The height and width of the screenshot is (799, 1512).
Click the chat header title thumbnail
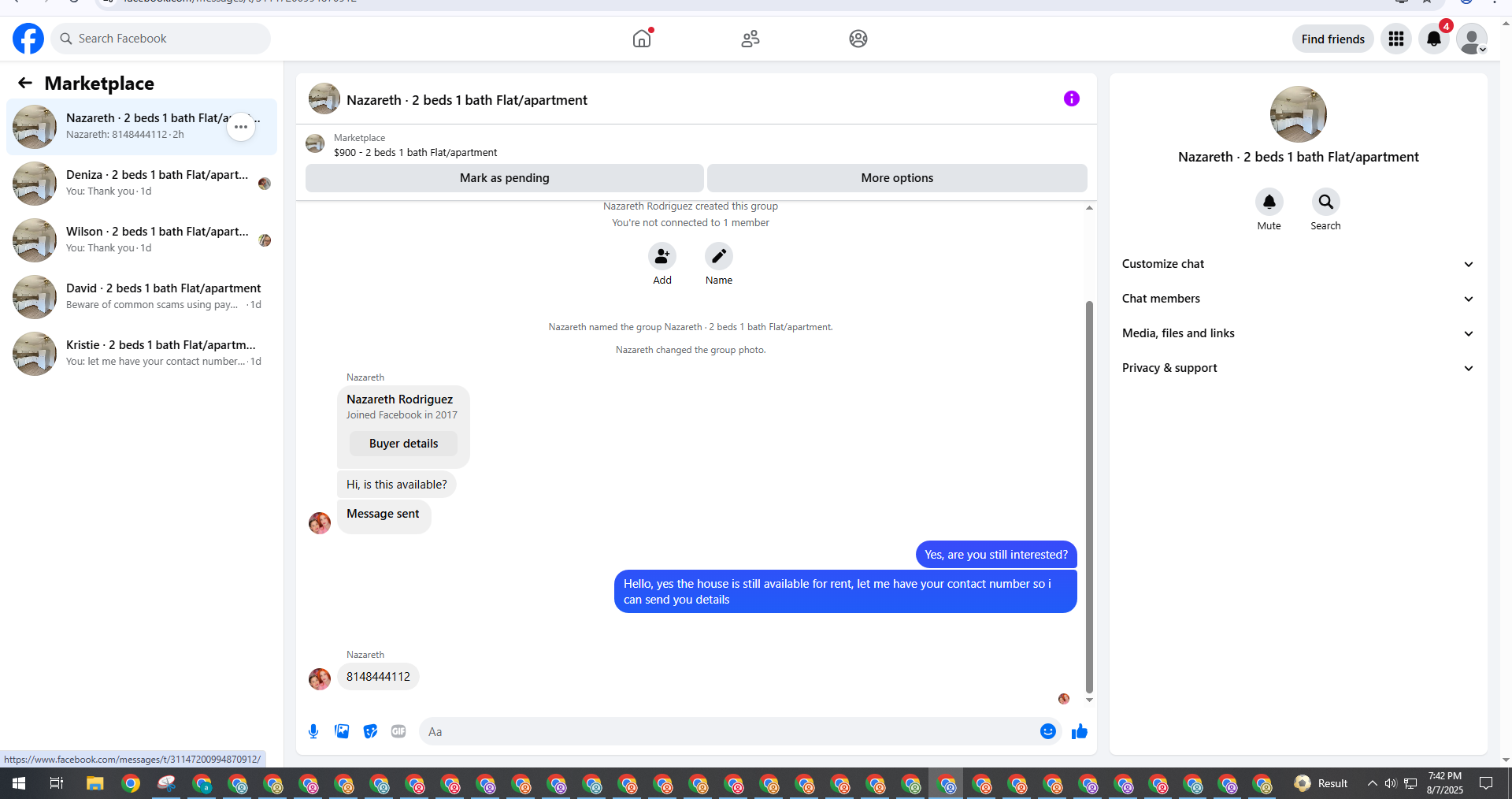pyautogui.click(x=324, y=99)
